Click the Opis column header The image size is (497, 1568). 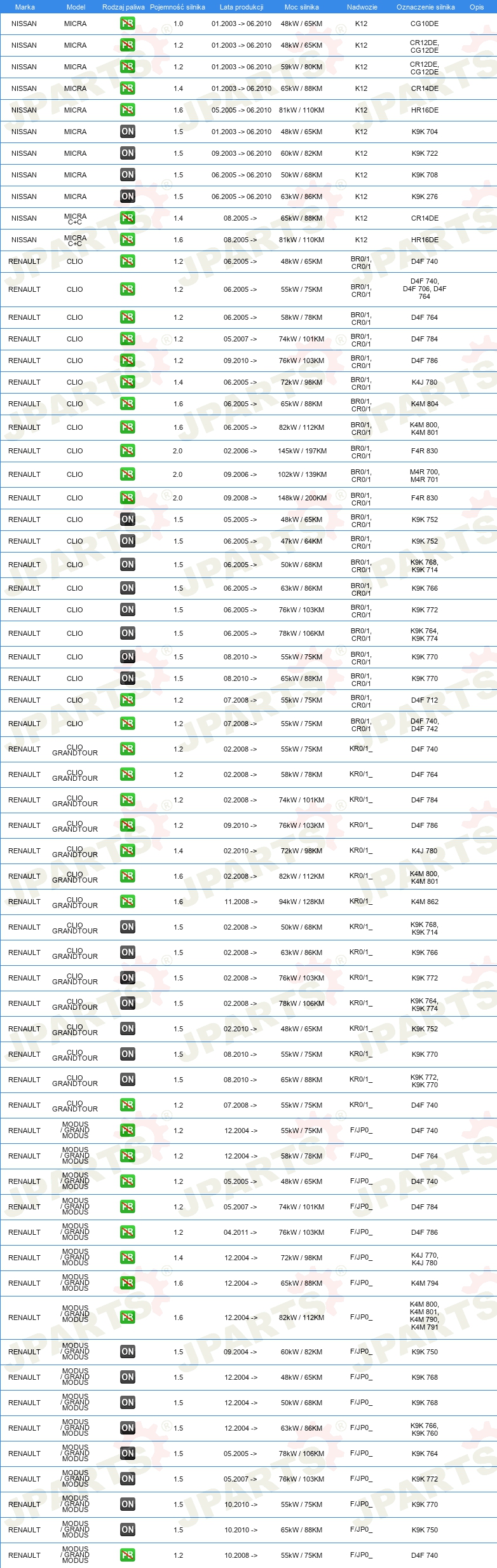[x=477, y=7]
